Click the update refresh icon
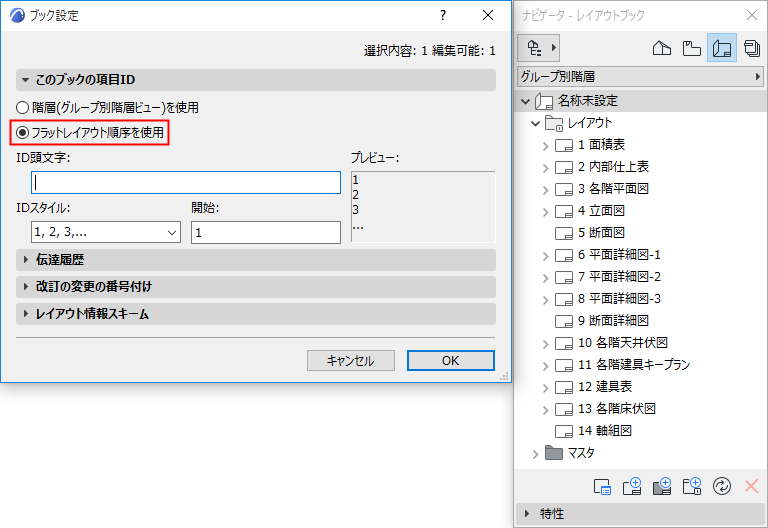Viewport: 768px width, 528px height. pos(722,486)
